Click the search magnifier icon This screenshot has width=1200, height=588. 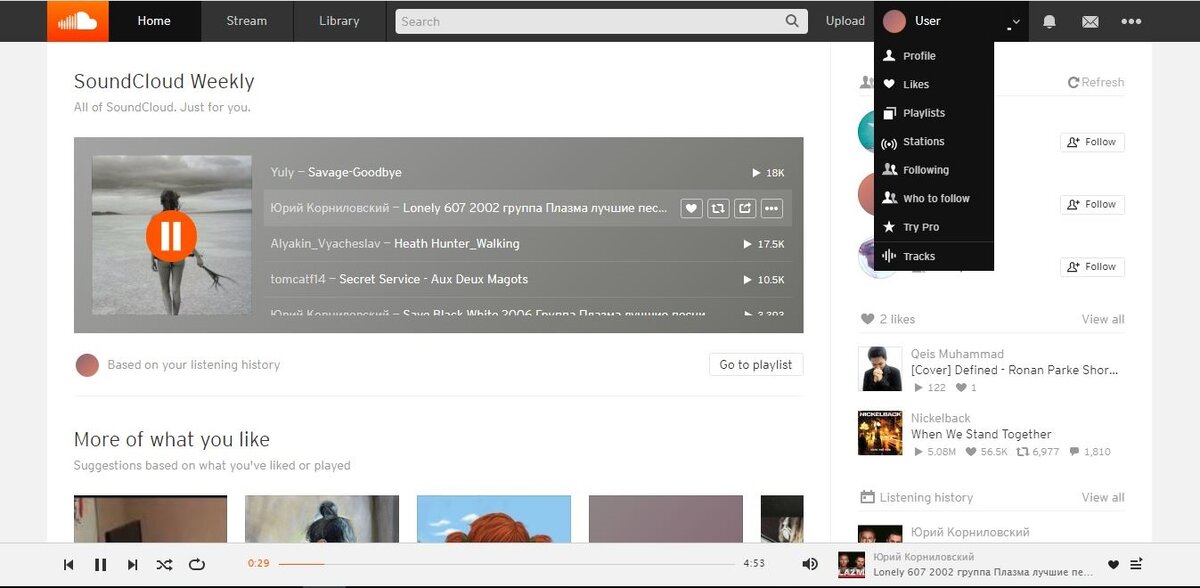(792, 21)
